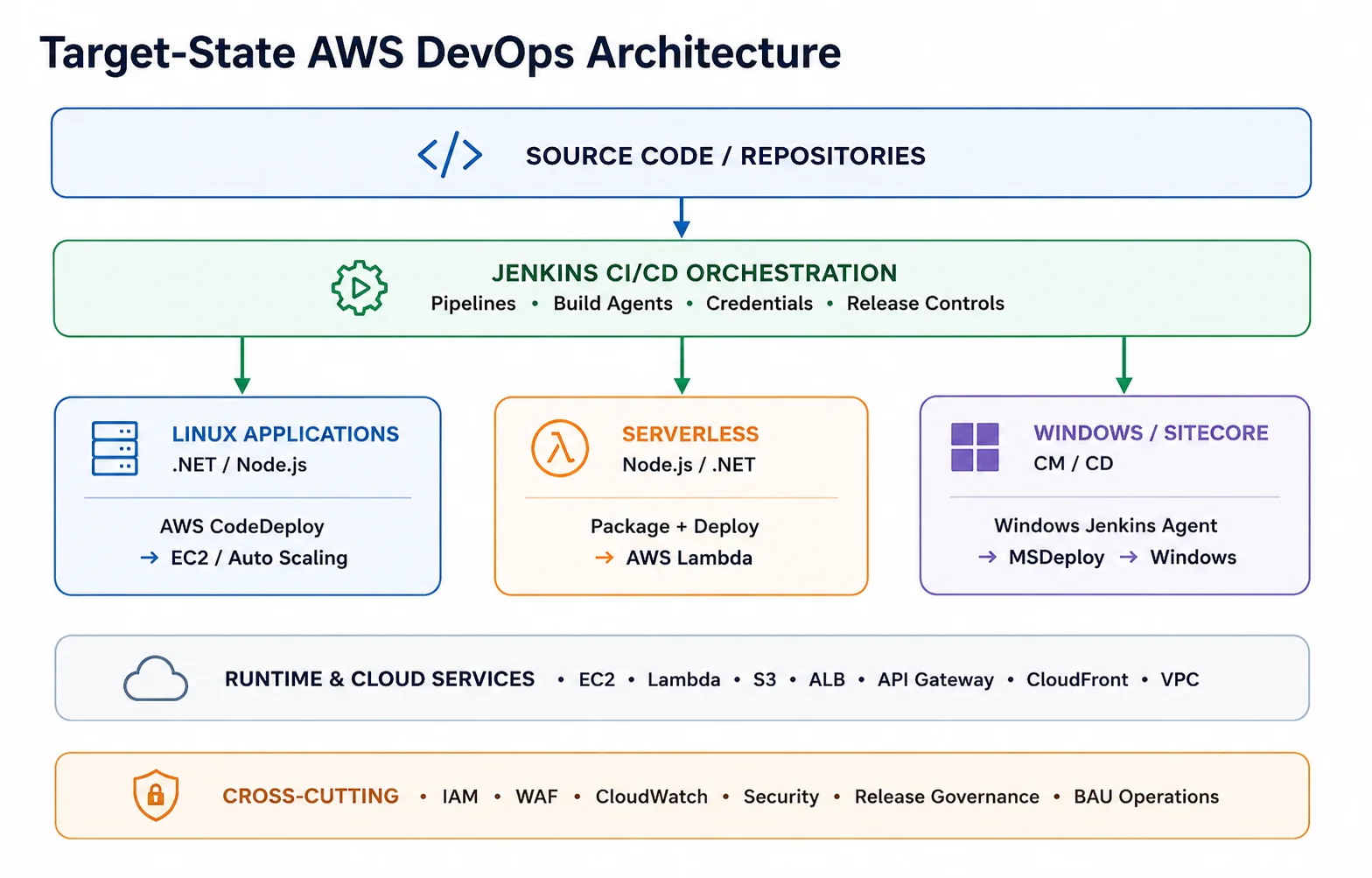Click the LINUX APPLICATIONS heading
This screenshot has height=878, width=1372.
point(285,434)
